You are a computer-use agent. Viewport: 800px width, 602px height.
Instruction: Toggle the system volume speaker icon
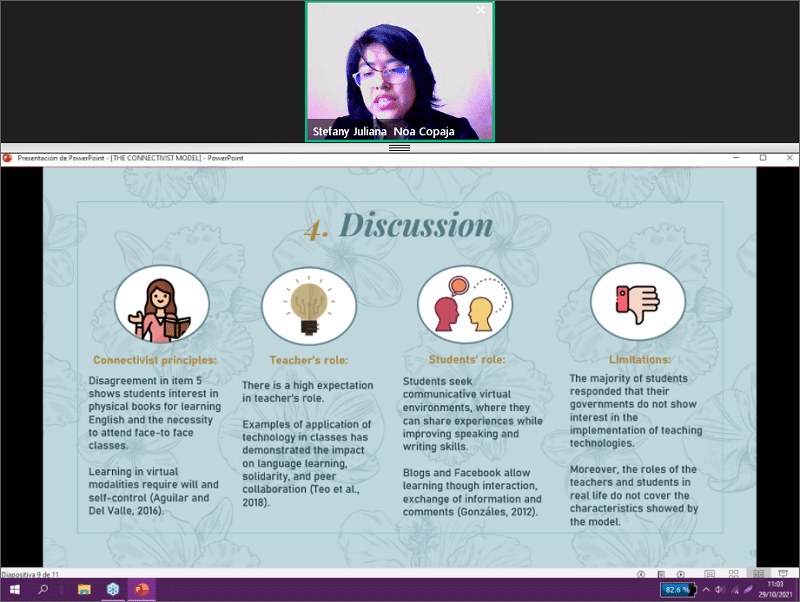point(718,590)
